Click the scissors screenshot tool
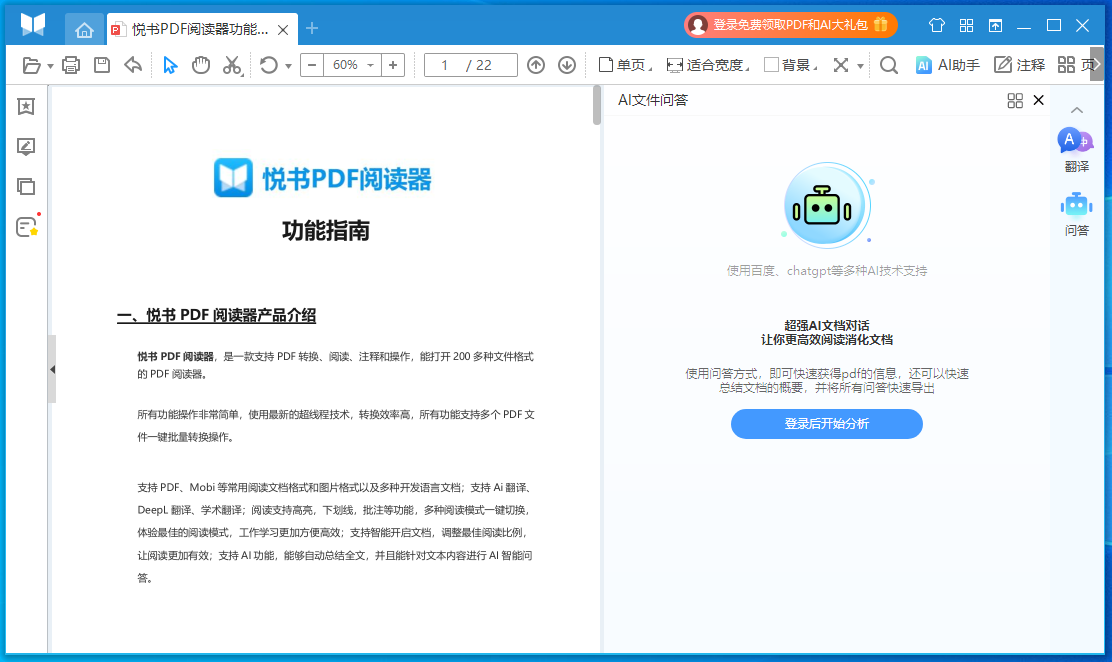1112x662 pixels. pyautogui.click(x=232, y=65)
